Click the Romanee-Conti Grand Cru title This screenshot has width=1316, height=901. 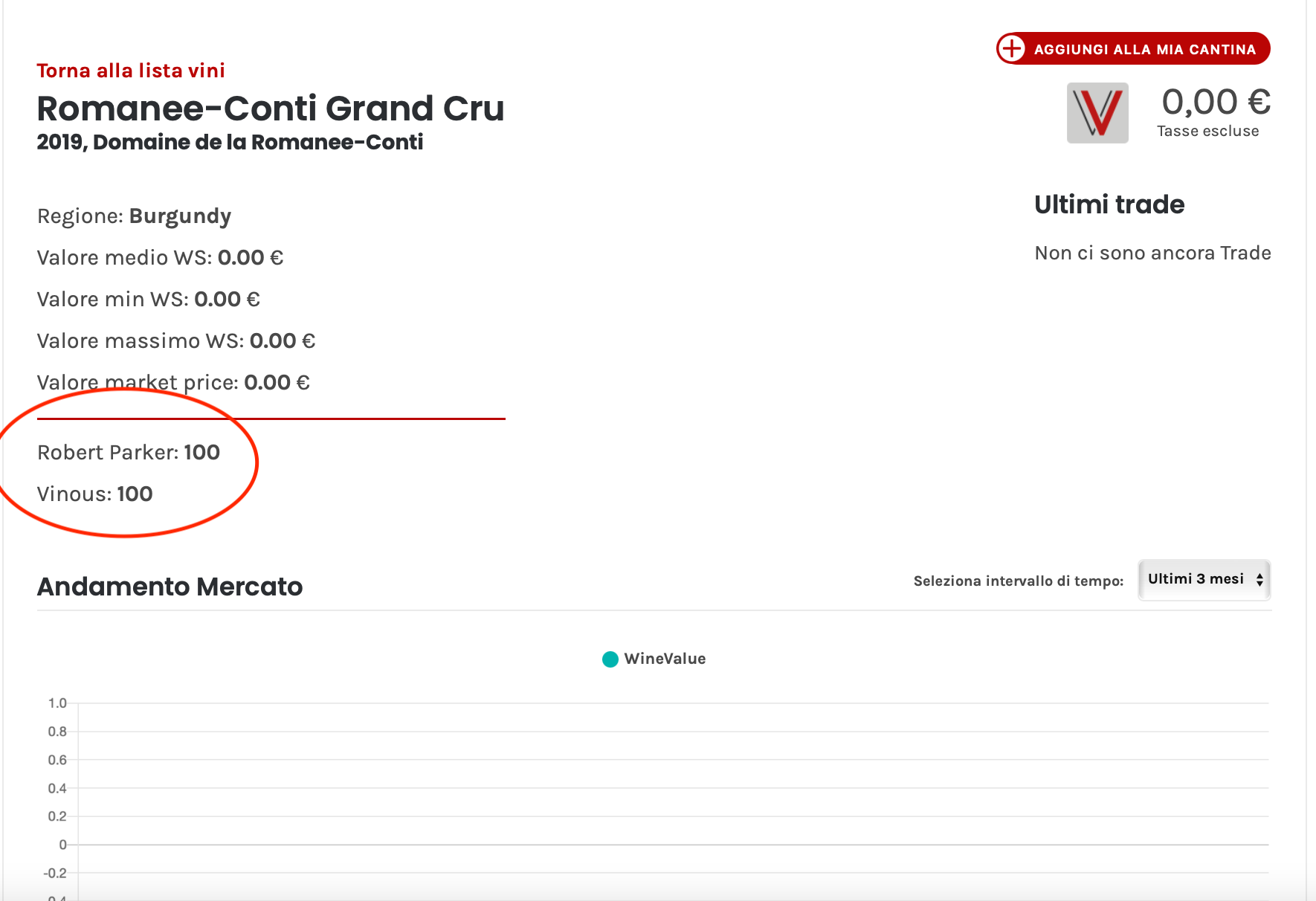tap(271, 108)
